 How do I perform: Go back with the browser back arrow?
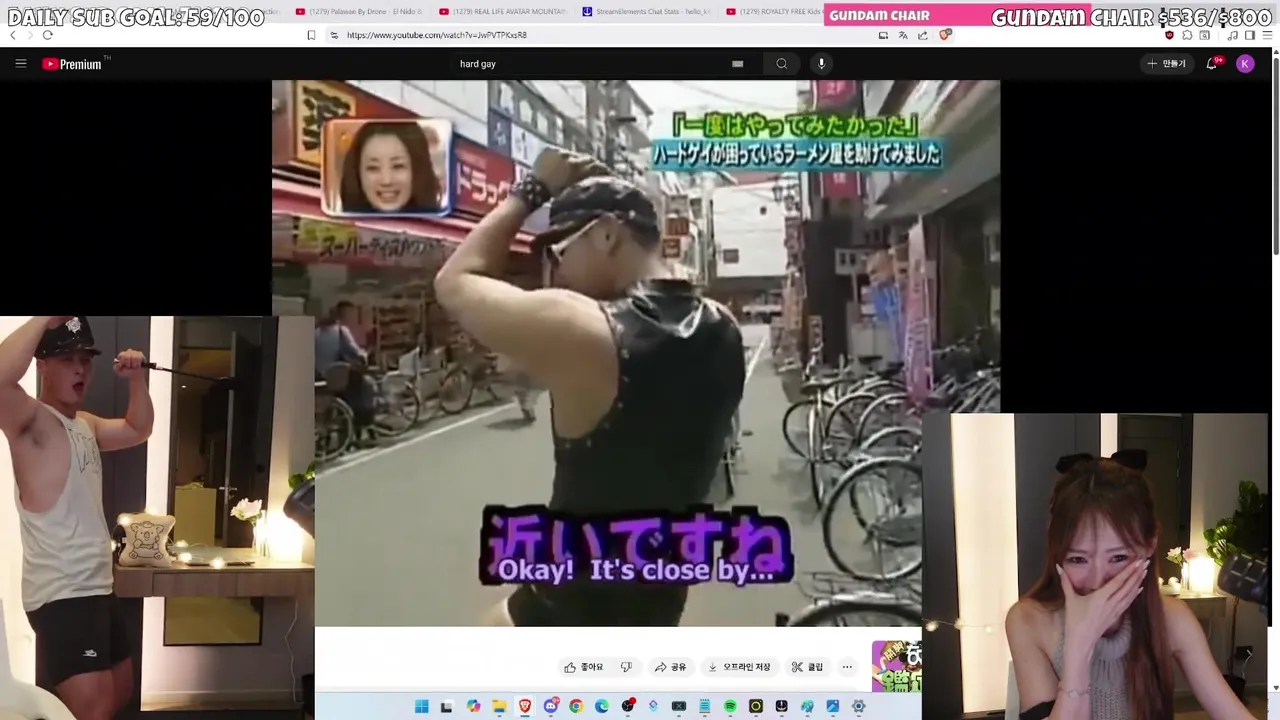[13, 35]
